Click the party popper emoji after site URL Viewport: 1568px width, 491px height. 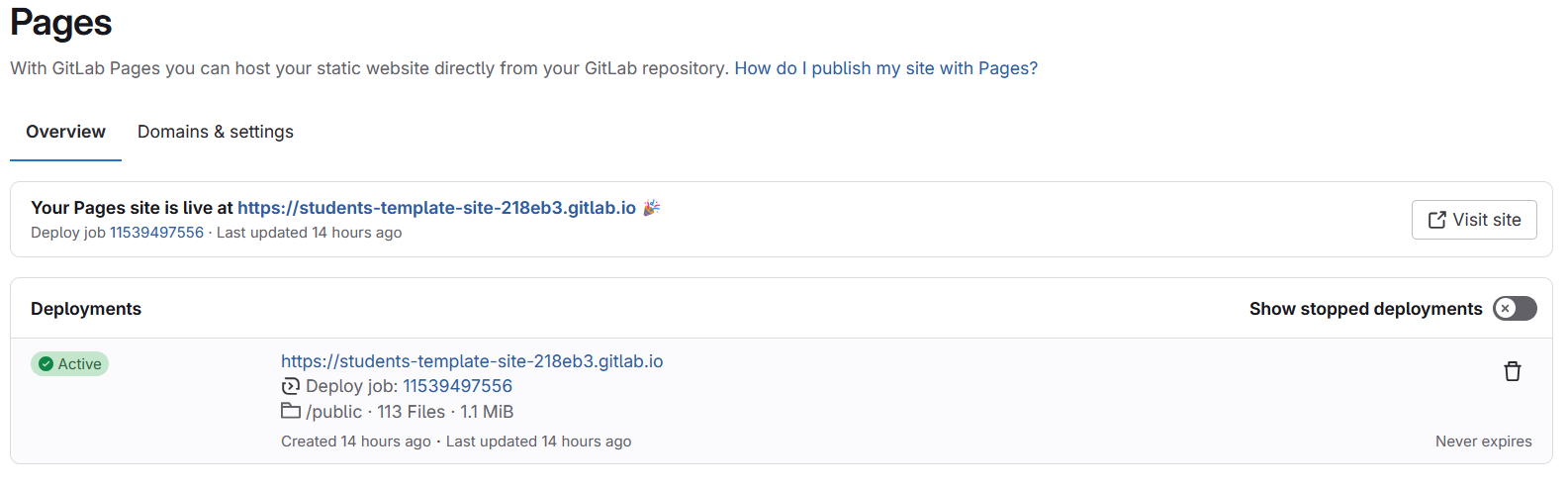pyautogui.click(x=651, y=208)
